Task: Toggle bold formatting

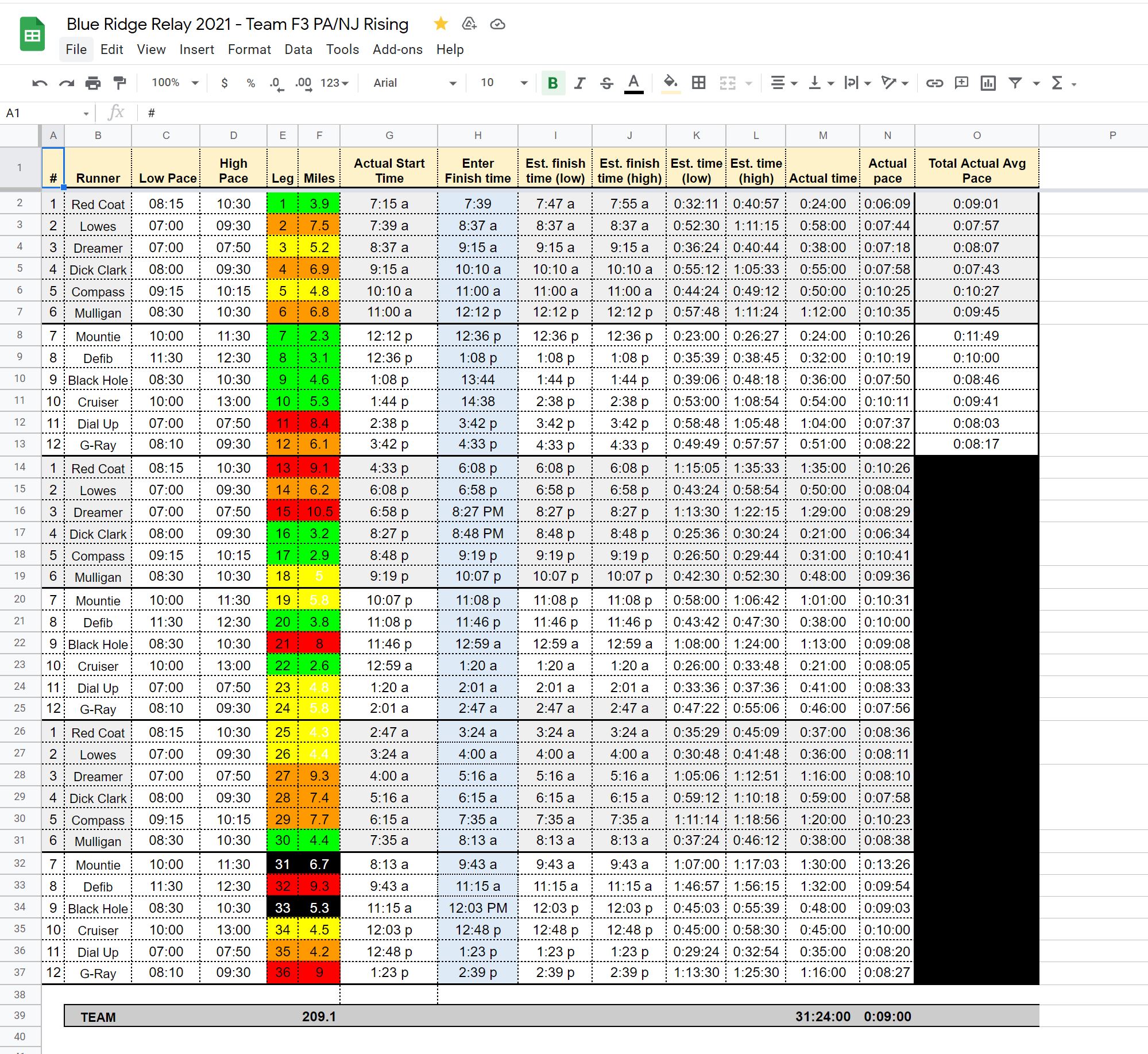Action: pyautogui.click(x=553, y=83)
